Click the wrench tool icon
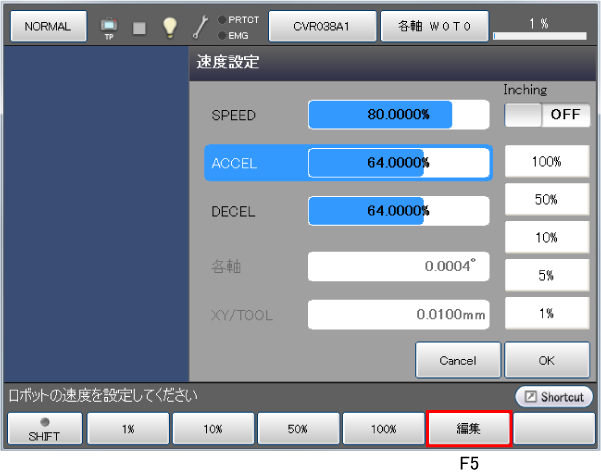Viewport: 601px width, 473px height. click(x=199, y=27)
